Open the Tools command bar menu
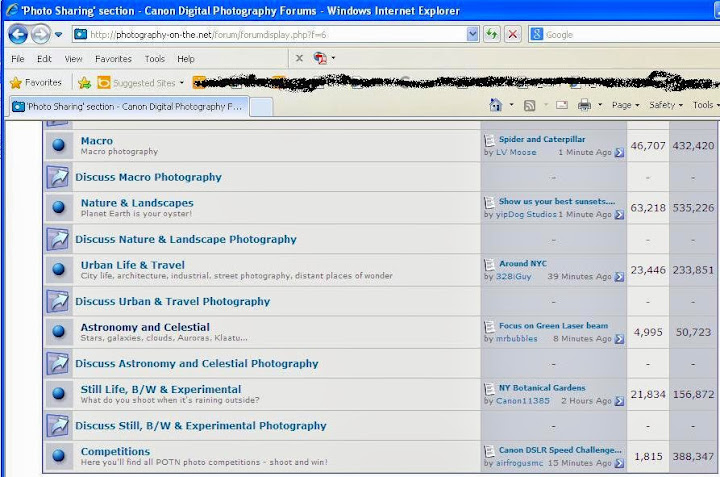Viewport: 720px width, 477px height. point(706,105)
